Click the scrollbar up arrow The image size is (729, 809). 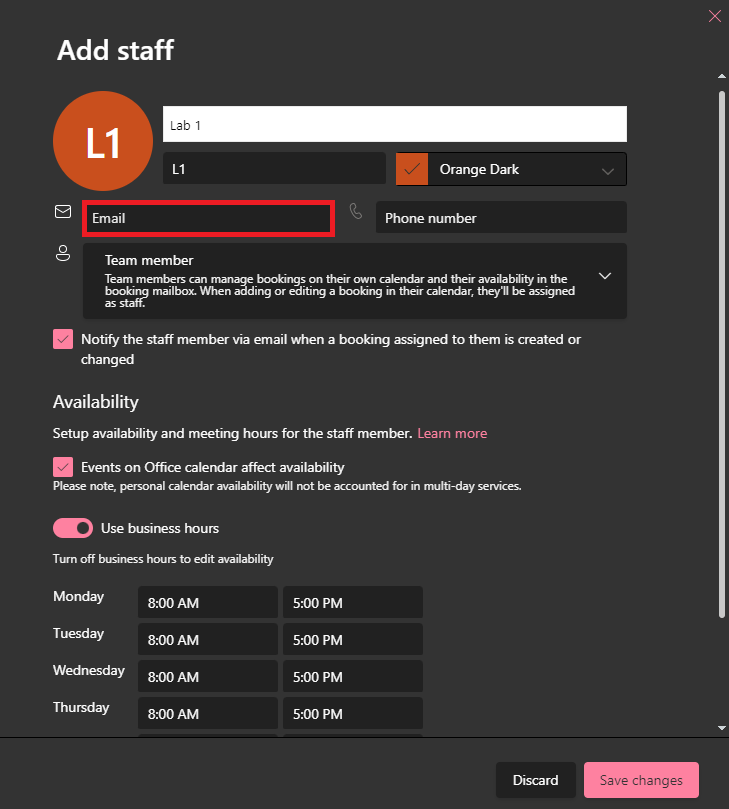pyautogui.click(x=721, y=74)
